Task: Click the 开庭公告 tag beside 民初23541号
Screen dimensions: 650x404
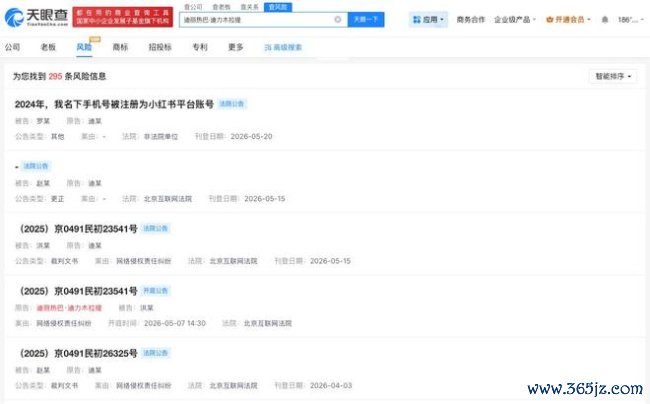Action: point(155,290)
